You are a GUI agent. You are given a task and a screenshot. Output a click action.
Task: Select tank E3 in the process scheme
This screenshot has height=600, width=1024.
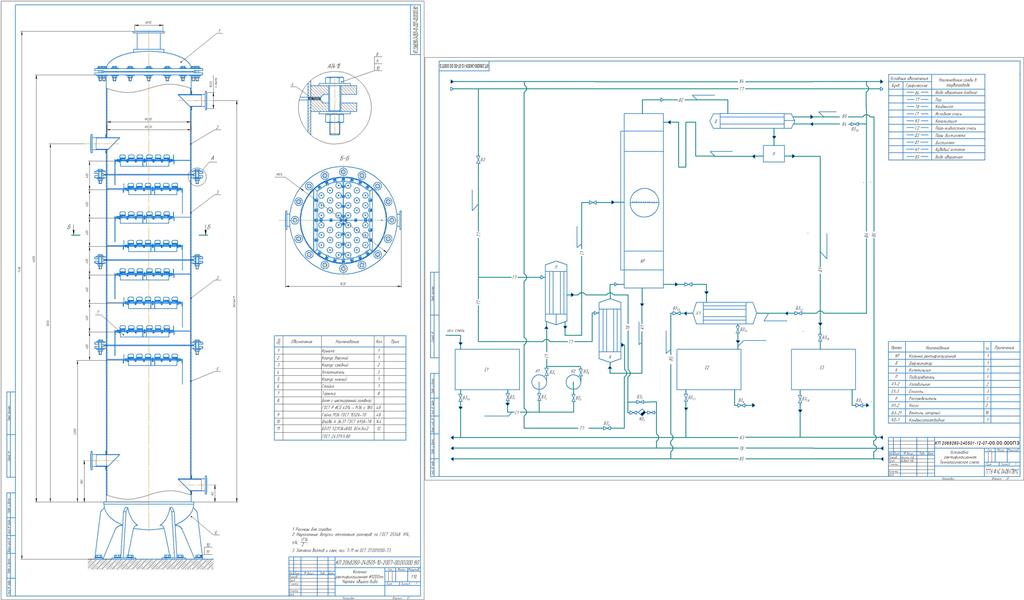pyautogui.click(x=823, y=369)
